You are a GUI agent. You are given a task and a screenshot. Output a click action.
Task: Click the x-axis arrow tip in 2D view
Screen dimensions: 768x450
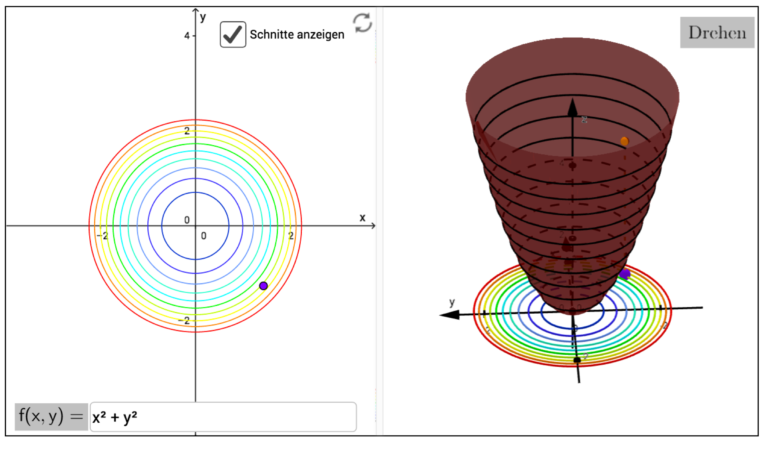pos(373,226)
